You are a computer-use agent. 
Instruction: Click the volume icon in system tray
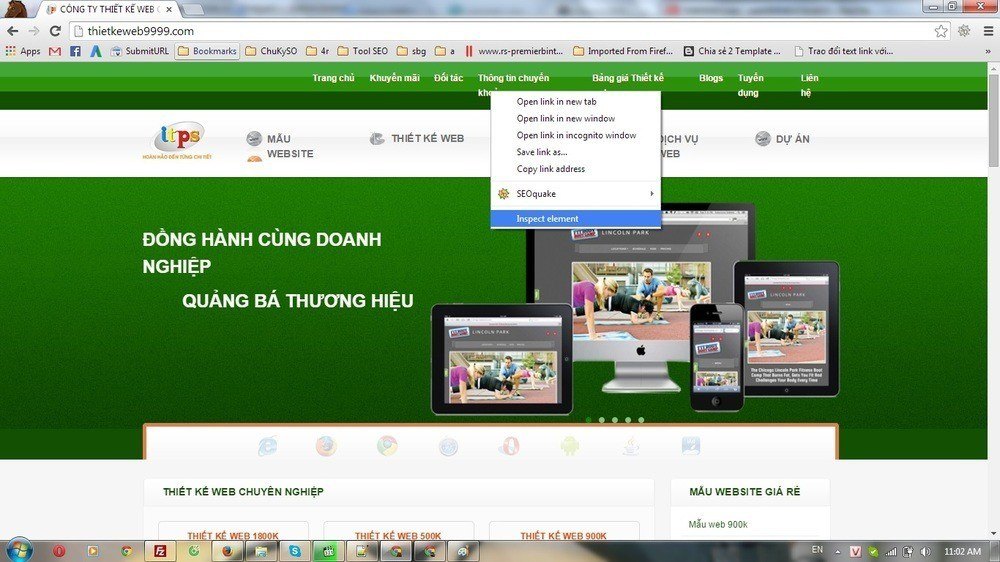click(925, 551)
